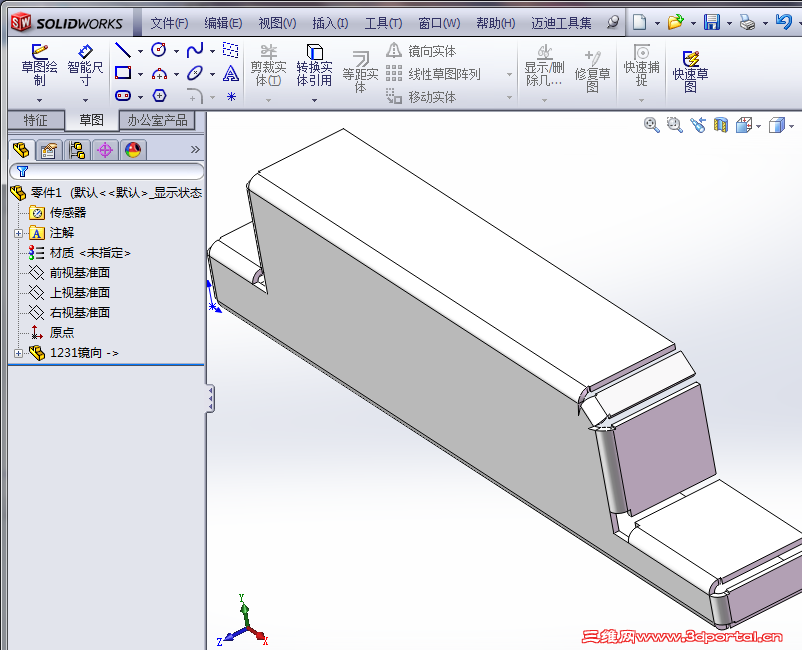Screen dimensions: 802x650
Task: Switch to the 办公室产品 tab
Action: 157,120
